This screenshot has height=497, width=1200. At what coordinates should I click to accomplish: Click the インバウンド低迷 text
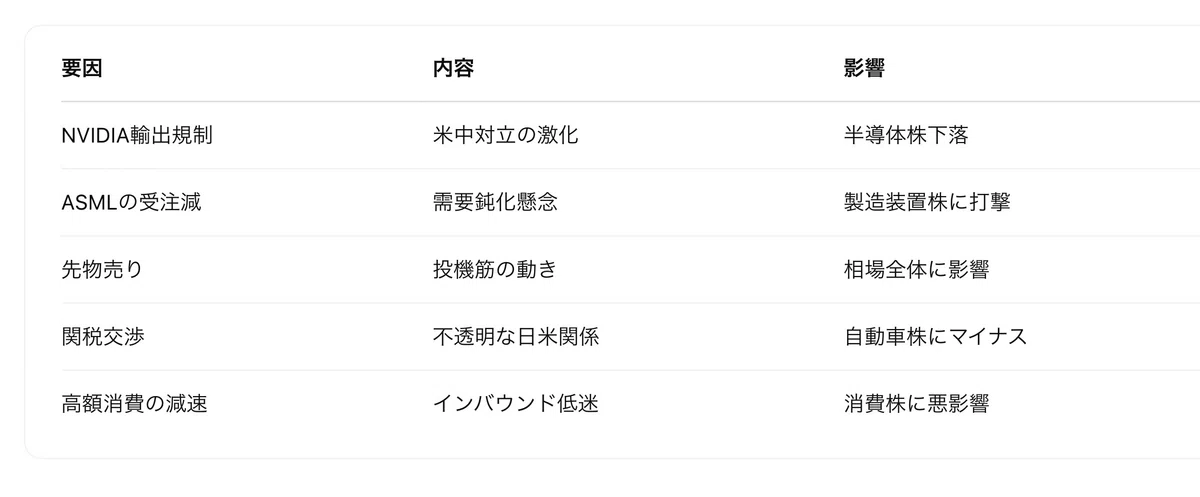[516, 404]
